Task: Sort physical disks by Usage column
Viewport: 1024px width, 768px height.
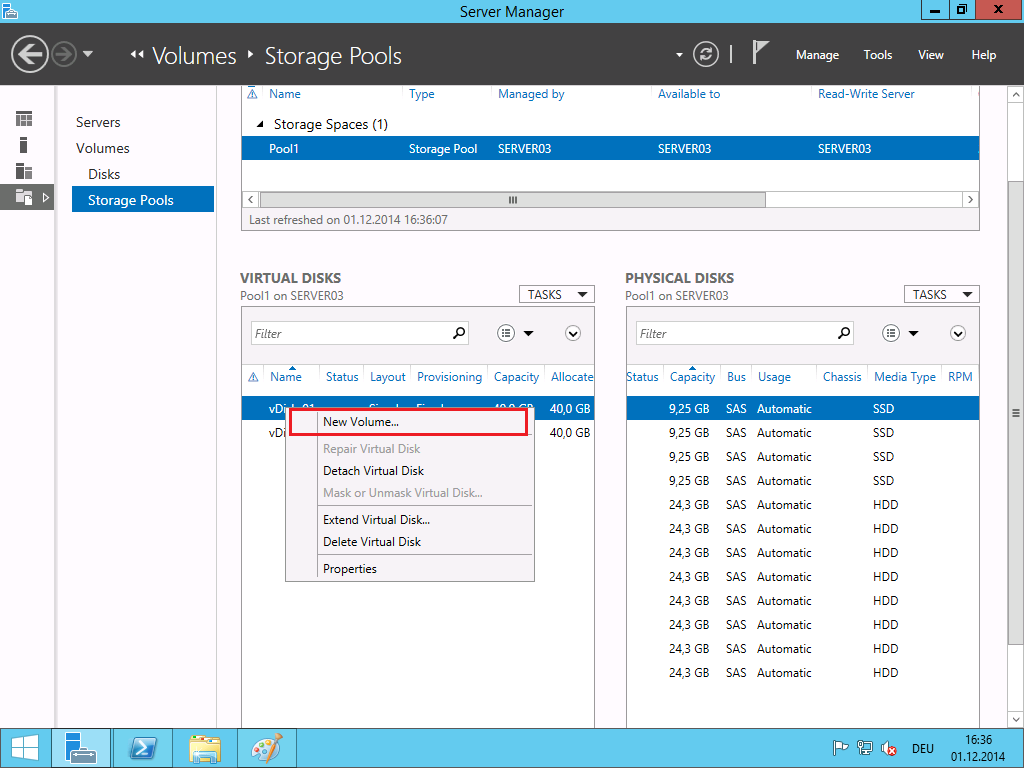Action: point(774,377)
